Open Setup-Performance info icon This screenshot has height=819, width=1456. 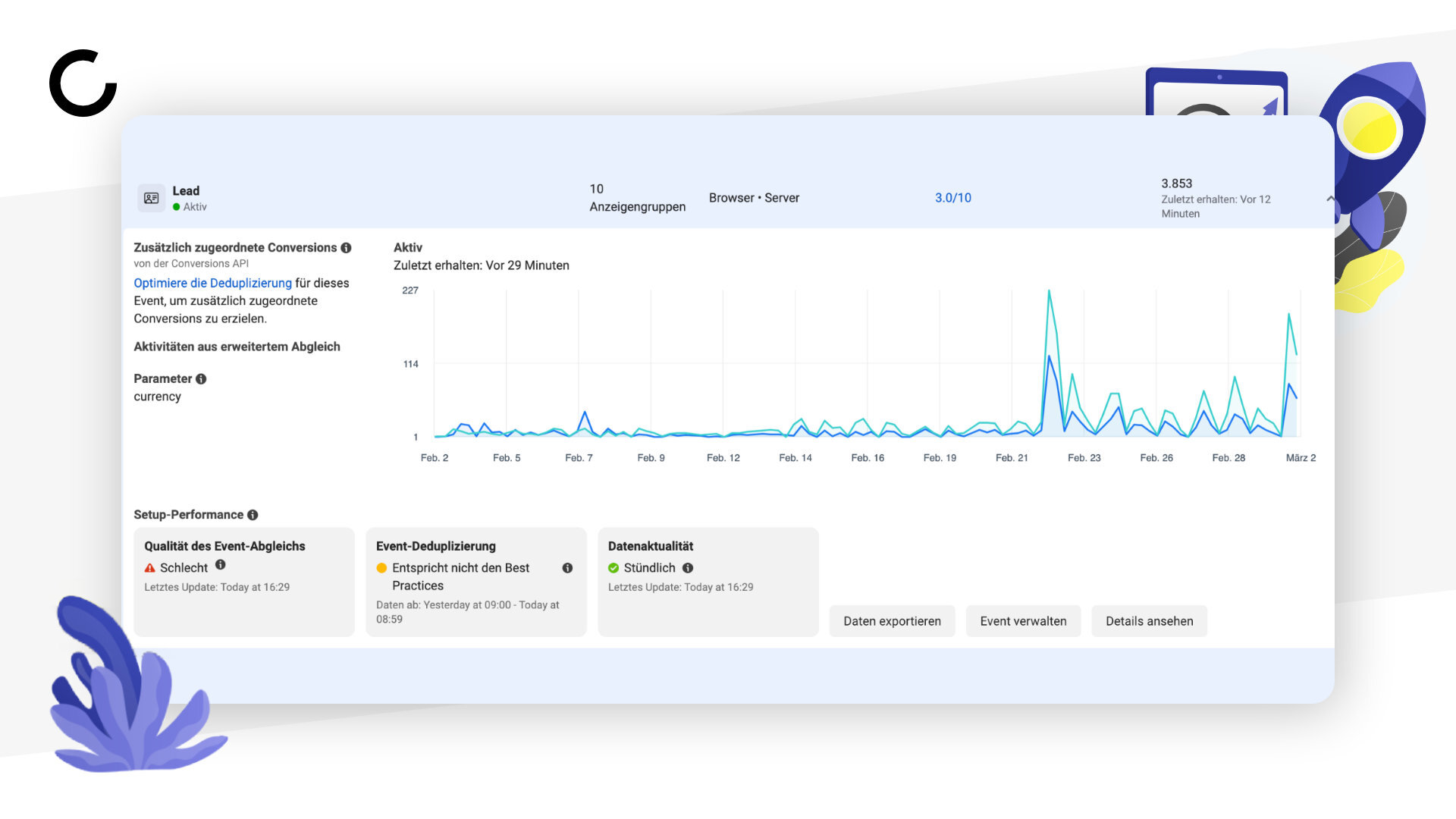coord(253,515)
